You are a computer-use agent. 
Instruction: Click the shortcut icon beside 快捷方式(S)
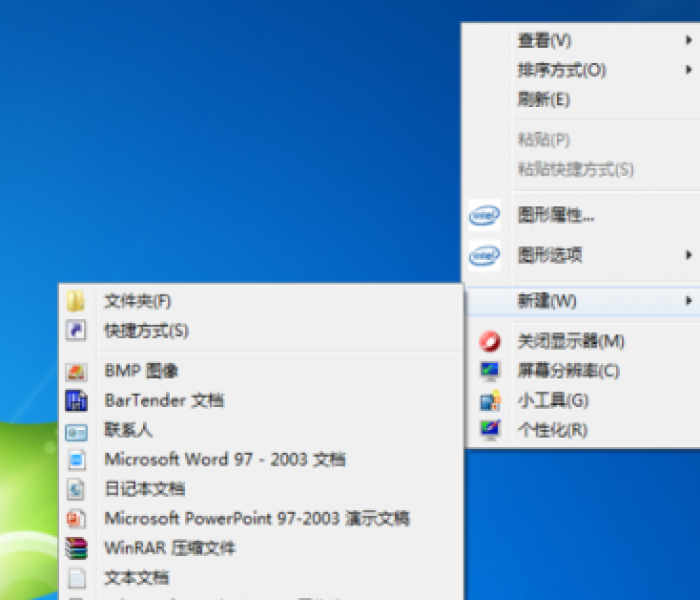pos(76,330)
